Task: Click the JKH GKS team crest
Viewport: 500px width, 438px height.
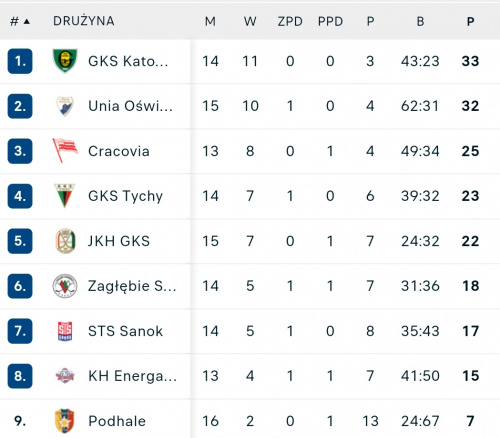Action: pos(65,241)
